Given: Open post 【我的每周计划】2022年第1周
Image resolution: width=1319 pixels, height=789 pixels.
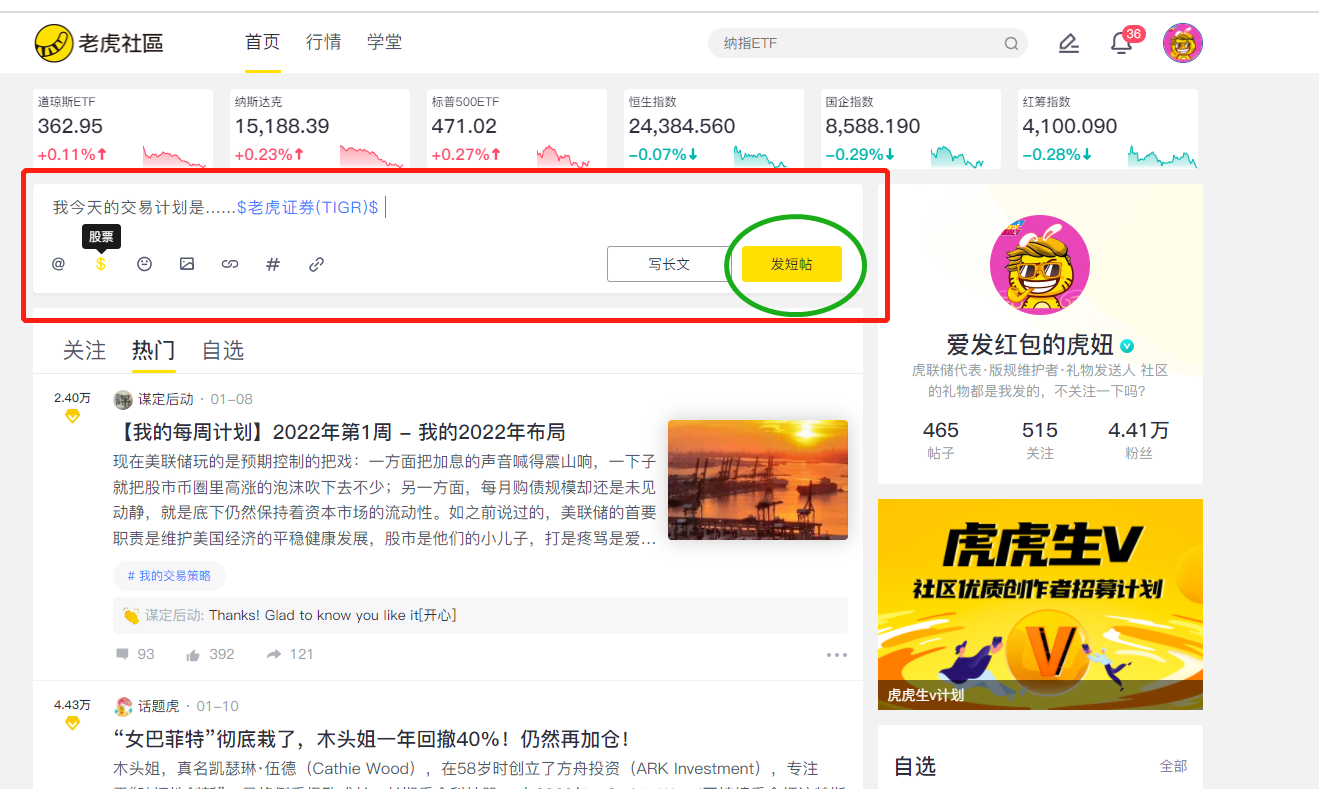Looking at the screenshot, I should (x=340, y=432).
